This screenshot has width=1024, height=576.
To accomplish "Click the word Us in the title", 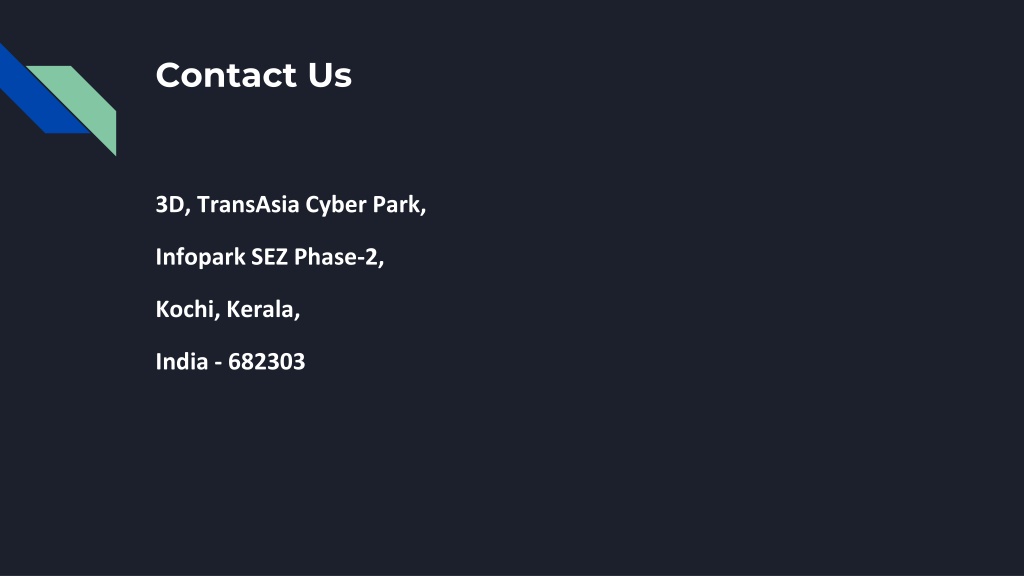I will tap(330, 75).
